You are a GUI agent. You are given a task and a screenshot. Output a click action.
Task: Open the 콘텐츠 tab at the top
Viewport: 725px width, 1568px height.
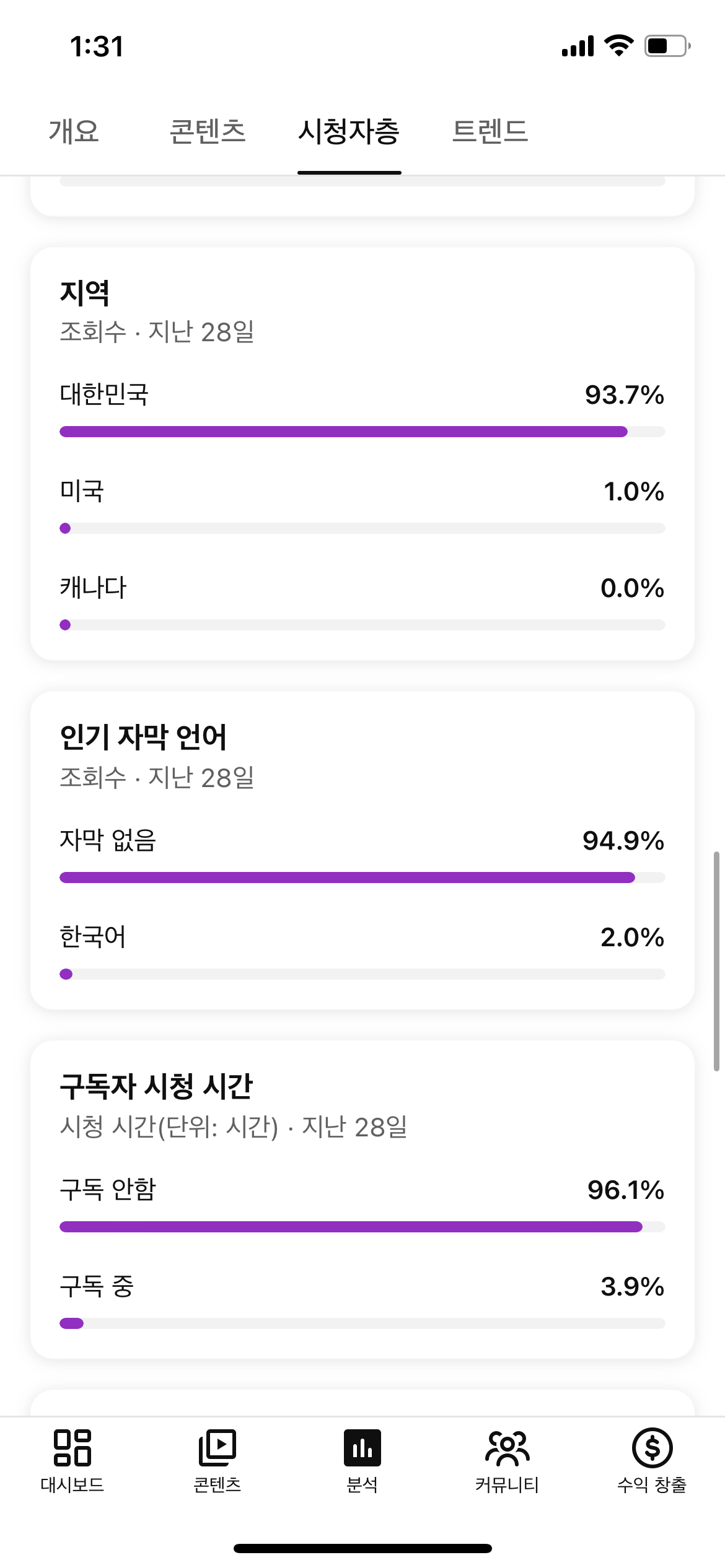(x=208, y=131)
